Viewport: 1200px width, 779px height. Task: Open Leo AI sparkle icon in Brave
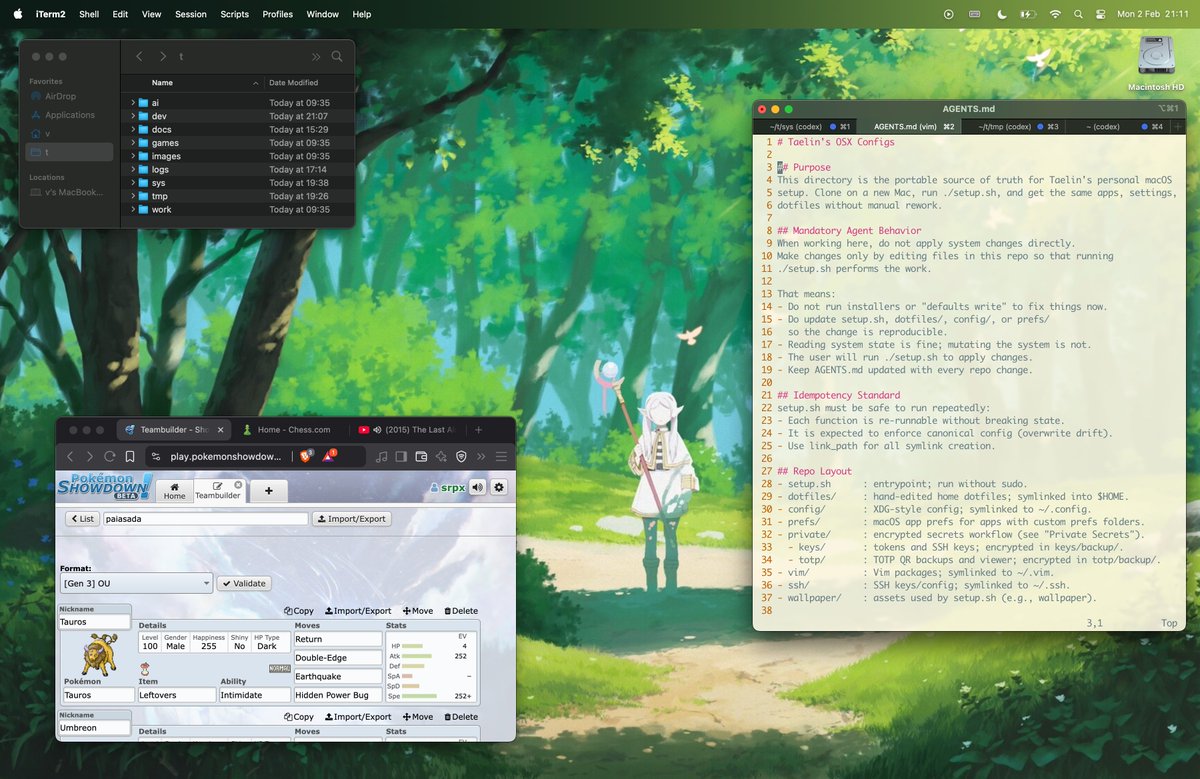click(441, 456)
